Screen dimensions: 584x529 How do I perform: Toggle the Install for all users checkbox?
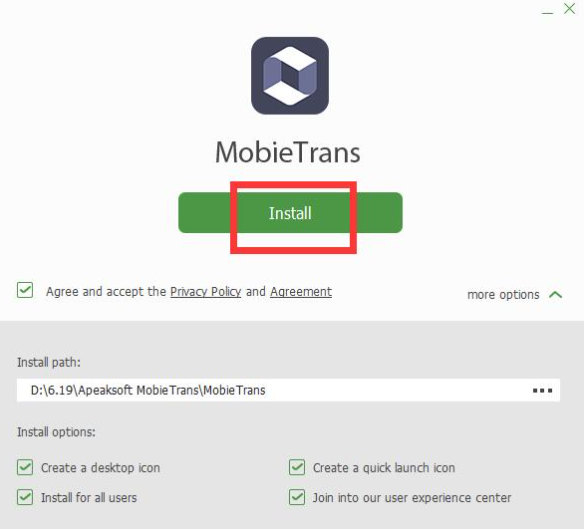coord(25,497)
